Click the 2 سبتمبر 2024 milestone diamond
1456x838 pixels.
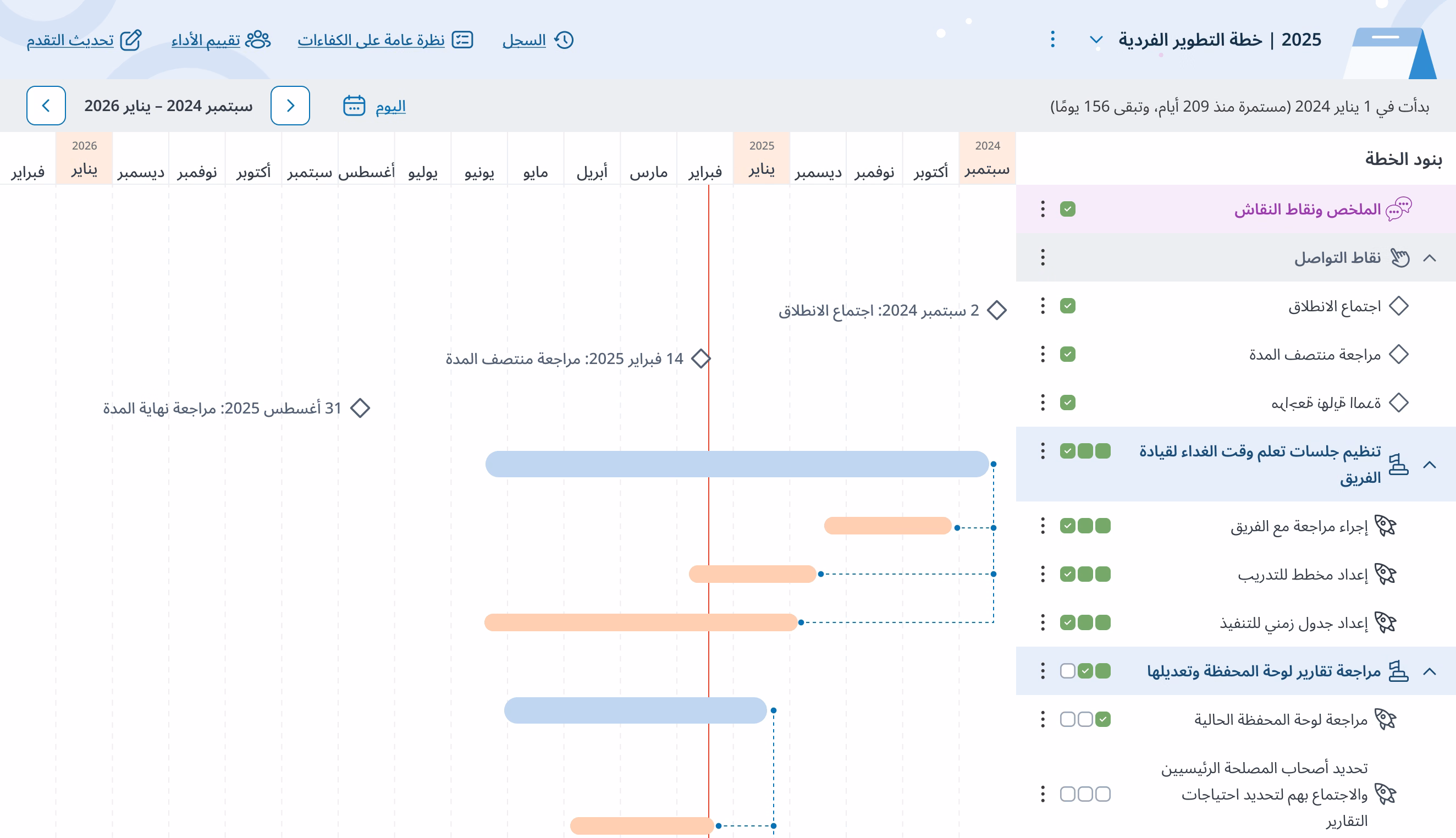click(x=997, y=310)
